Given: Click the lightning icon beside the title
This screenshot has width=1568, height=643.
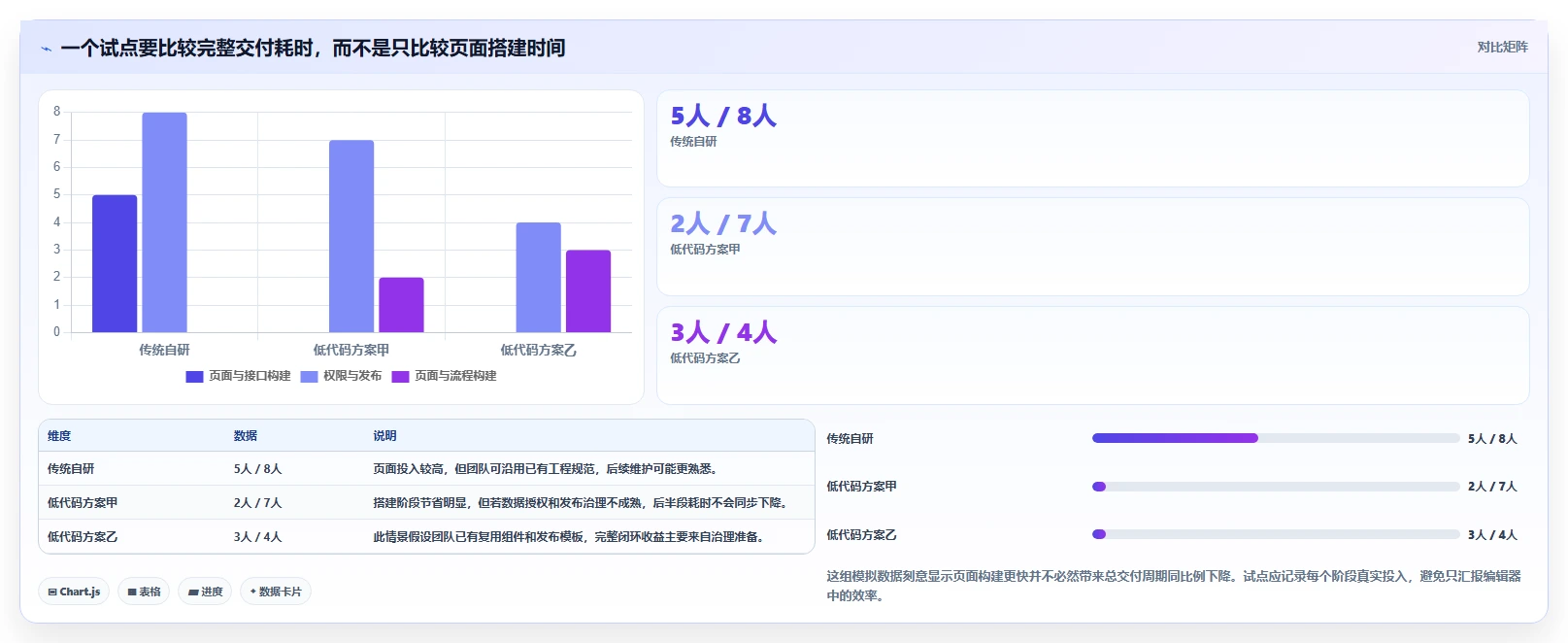Looking at the screenshot, I should (x=46, y=49).
